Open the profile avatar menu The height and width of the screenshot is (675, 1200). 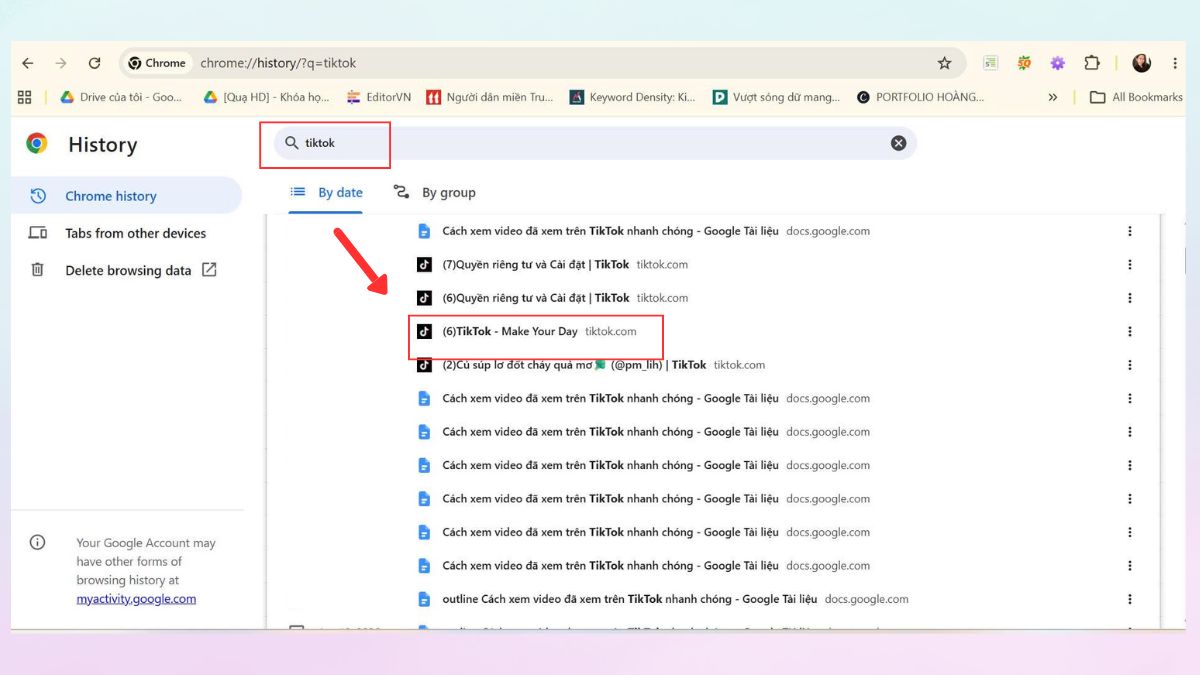click(1141, 63)
